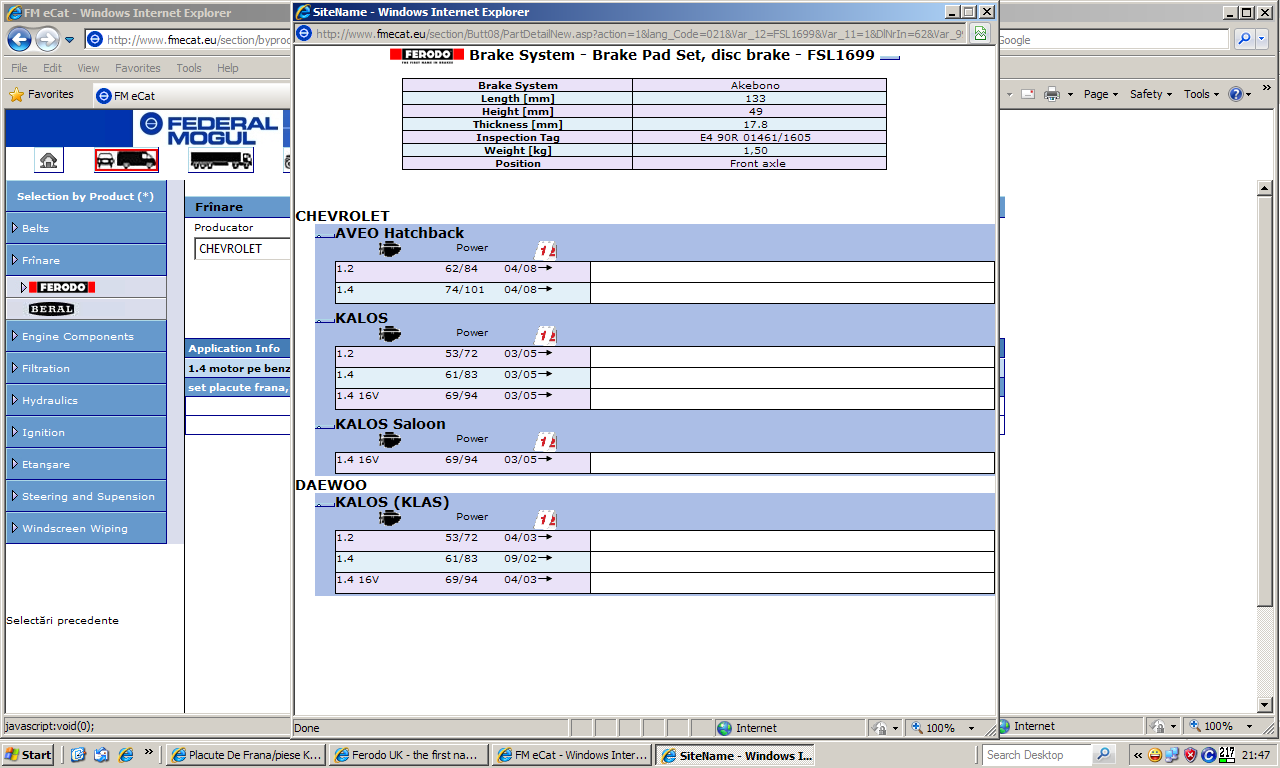This screenshot has height=768, width=1280.
Task: Go back in the FM eCat window
Action: click(x=19, y=40)
